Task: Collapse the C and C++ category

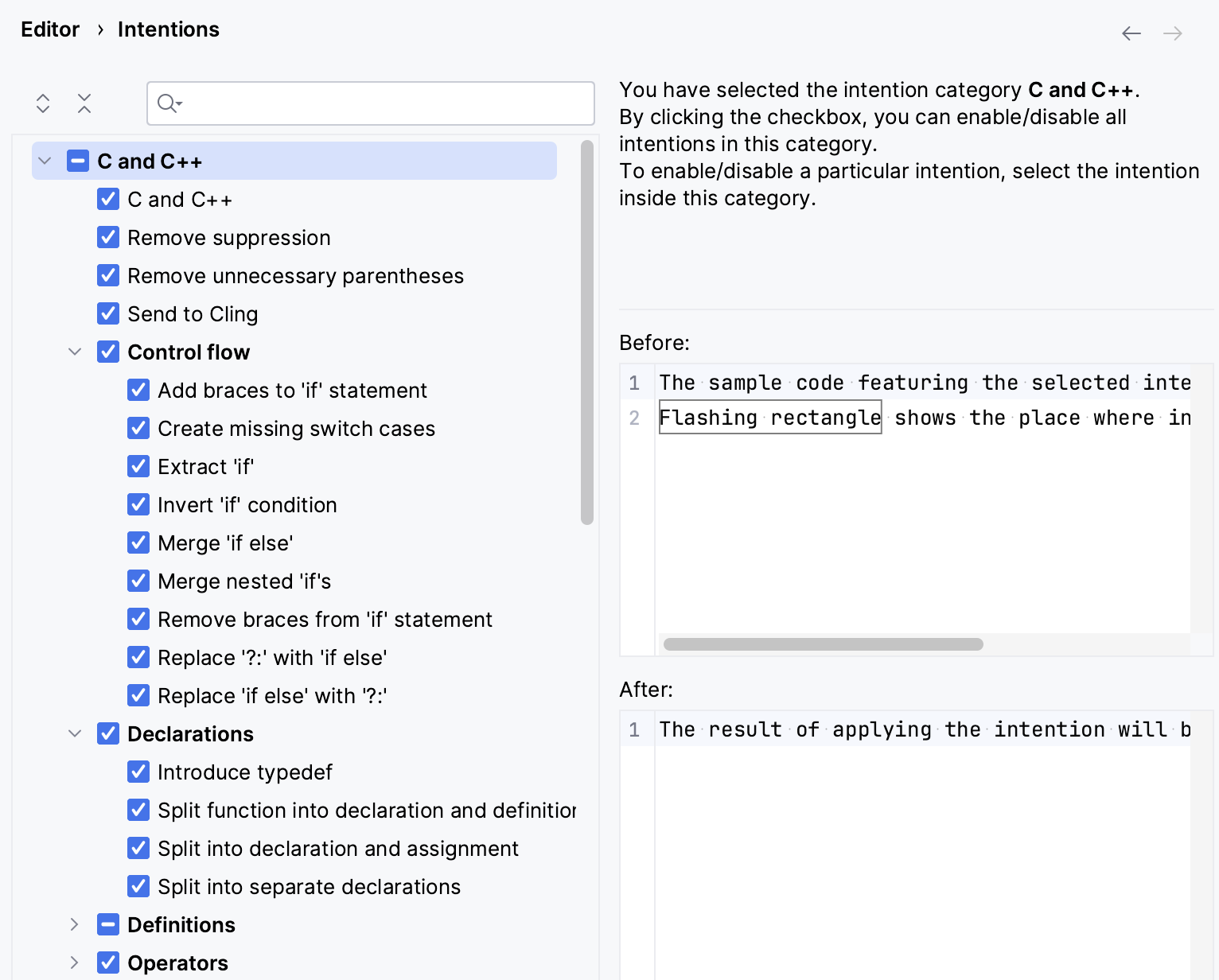Action: (45, 161)
